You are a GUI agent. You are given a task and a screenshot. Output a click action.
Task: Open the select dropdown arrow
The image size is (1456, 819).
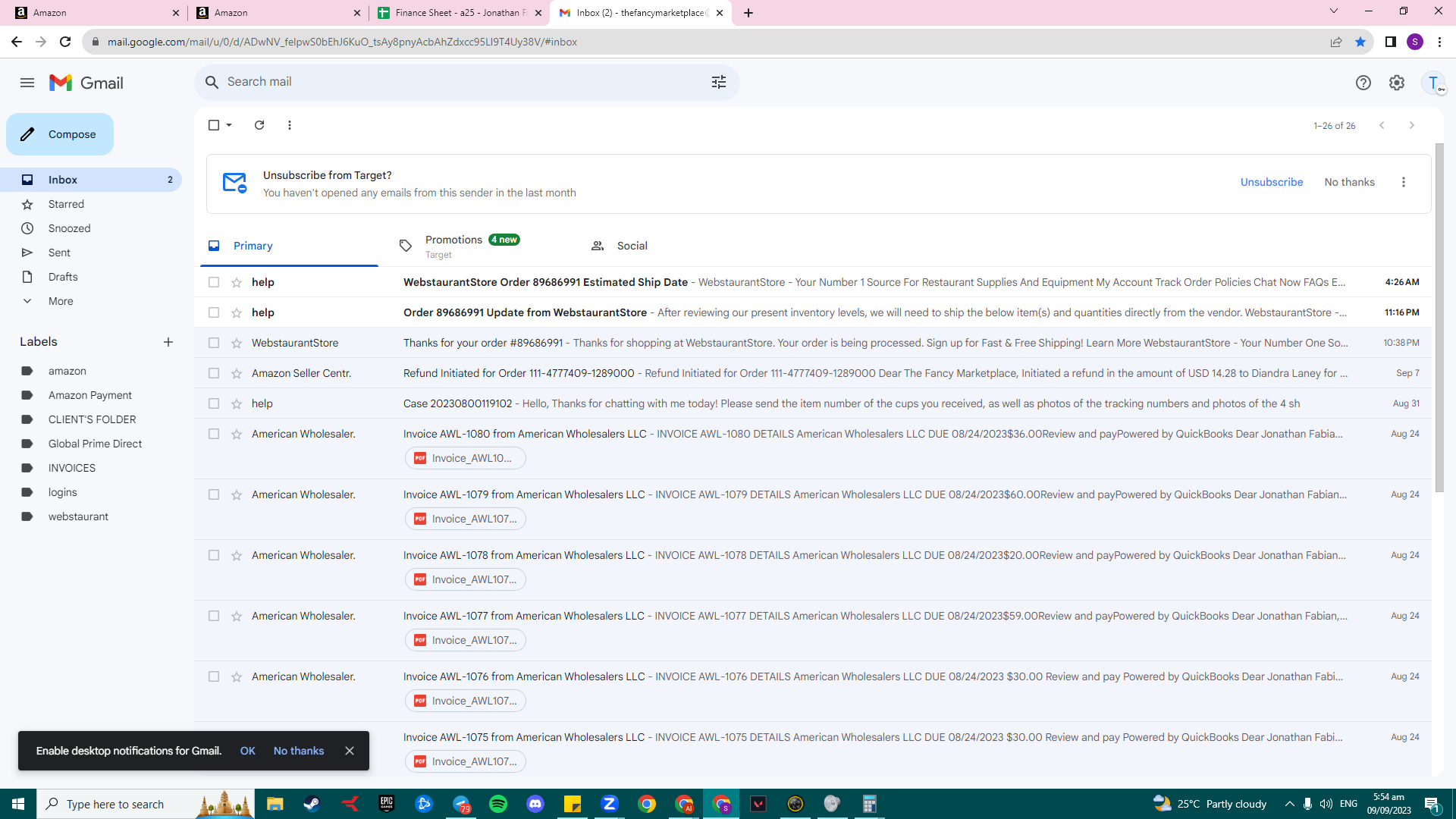pyautogui.click(x=229, y=125)
